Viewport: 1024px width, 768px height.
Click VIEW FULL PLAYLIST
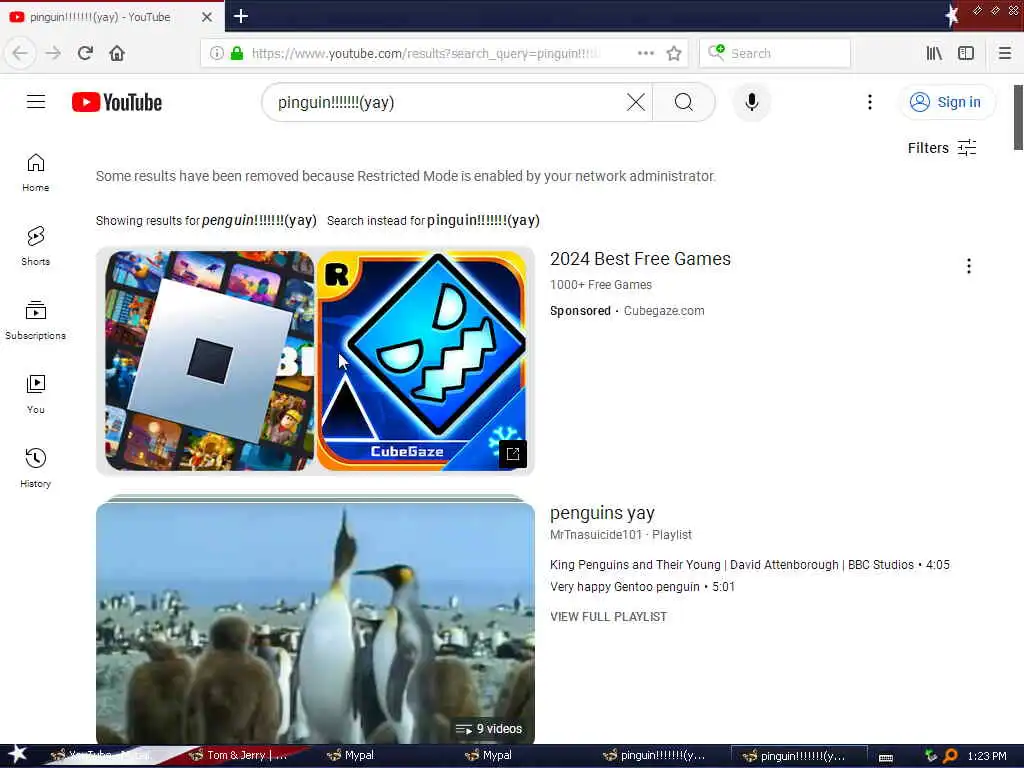(x=609, y=616)
